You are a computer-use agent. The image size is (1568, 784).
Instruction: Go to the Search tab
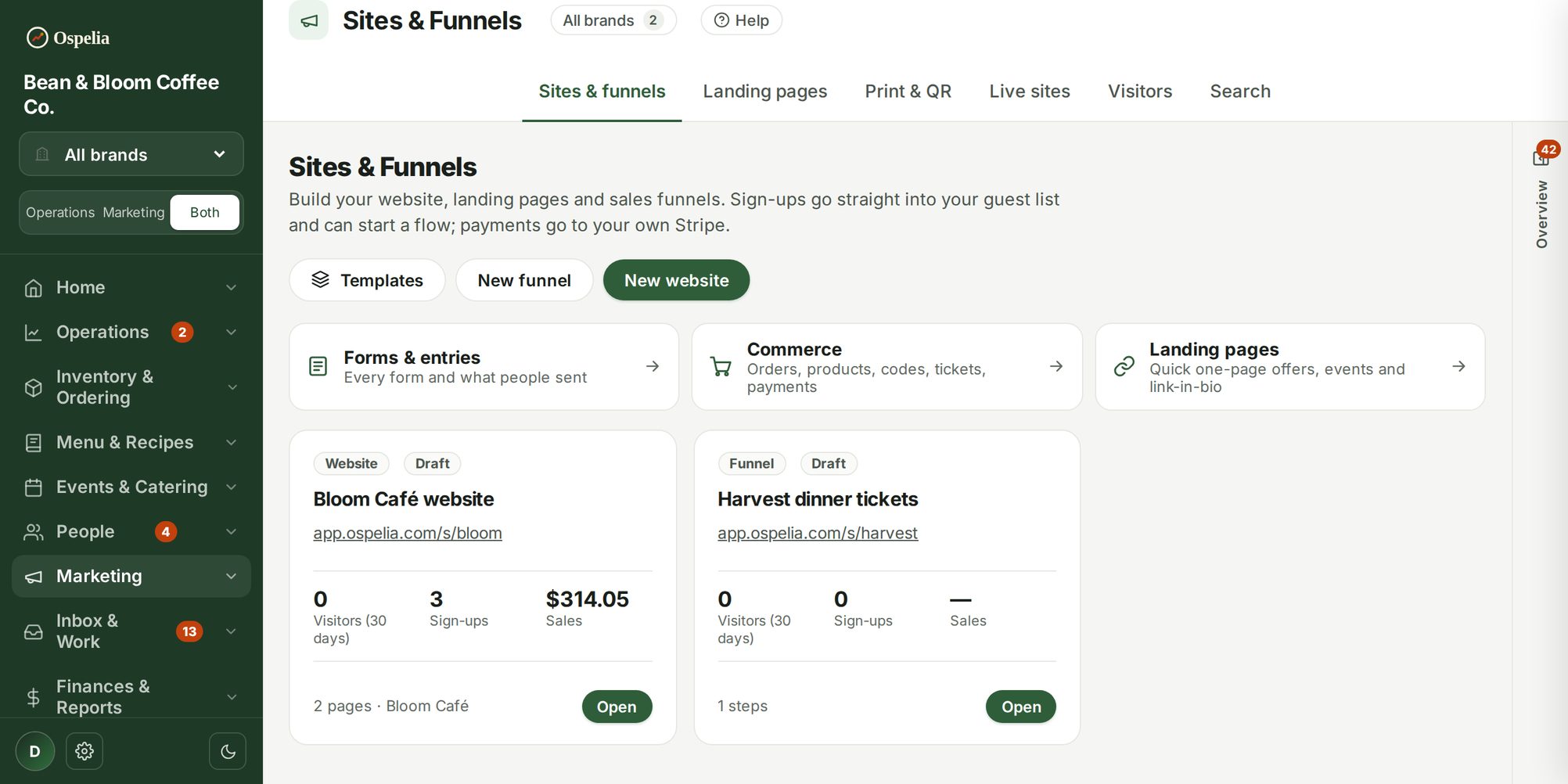[1240, 92]
